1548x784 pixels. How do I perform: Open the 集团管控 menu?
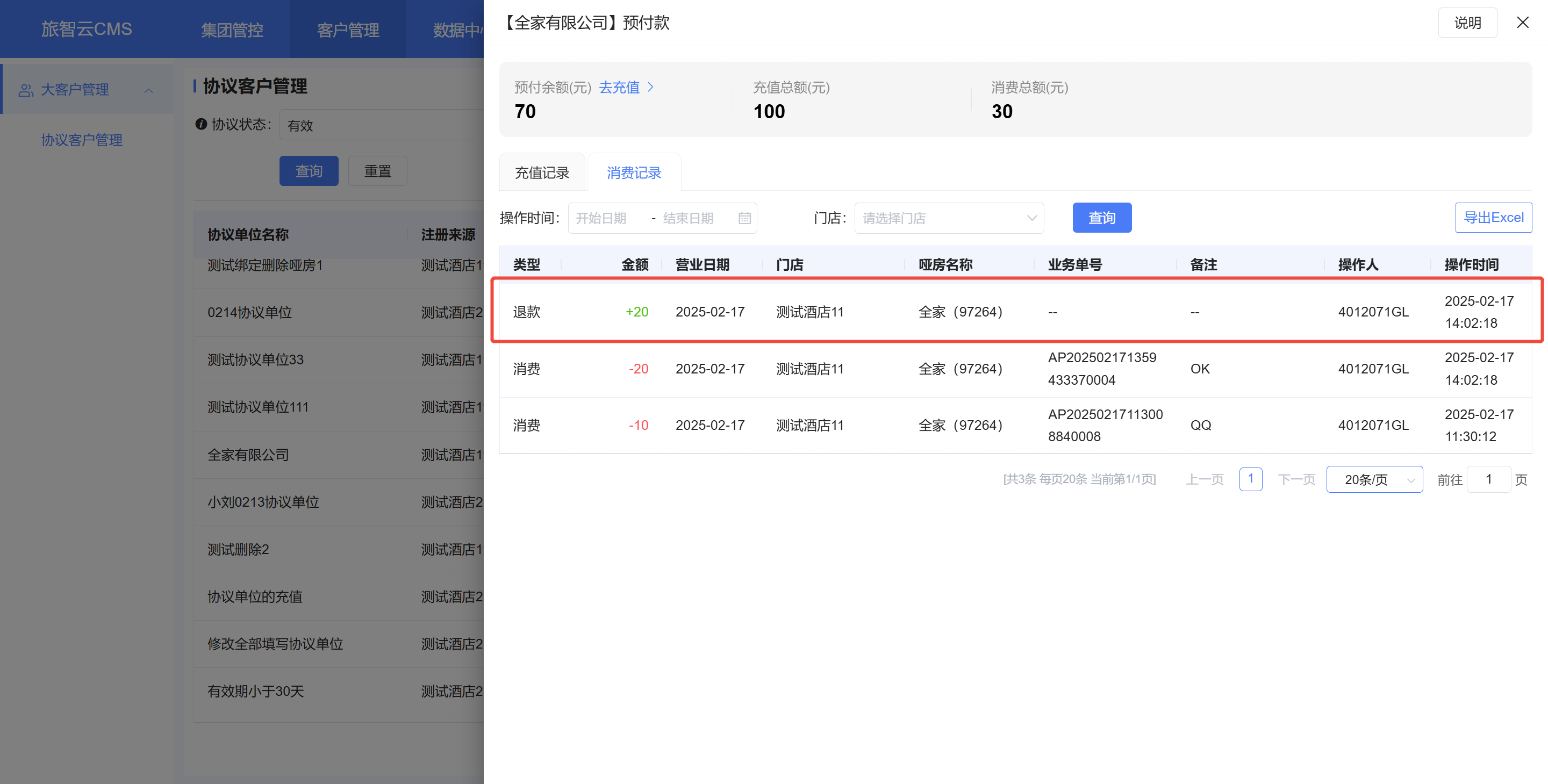coord(232,30)
